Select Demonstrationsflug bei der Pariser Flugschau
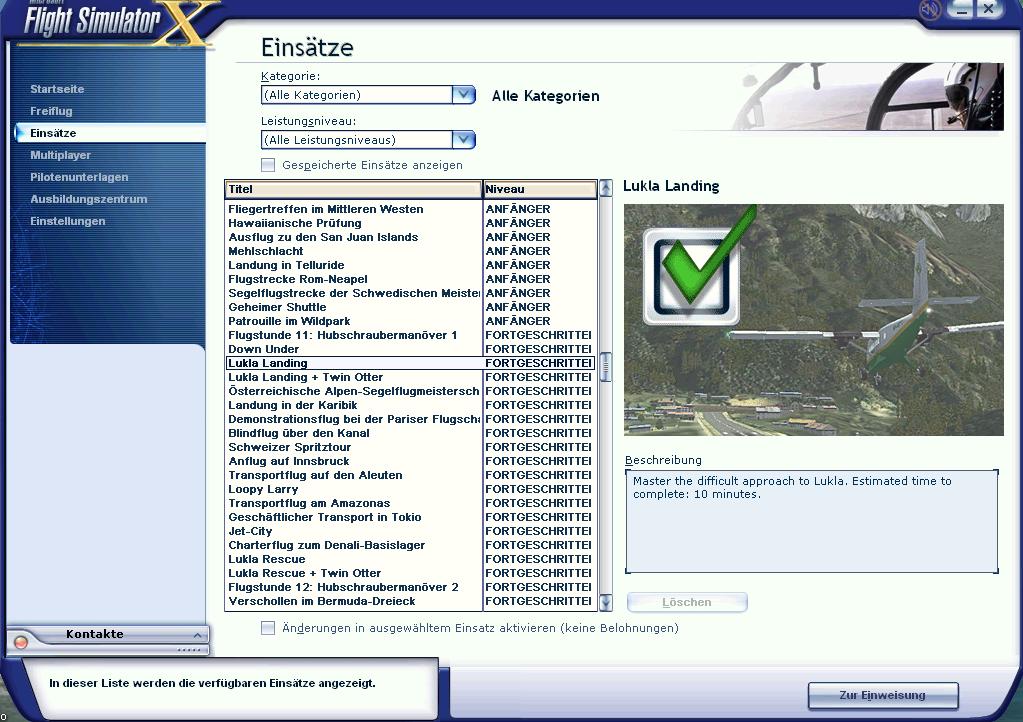The image size is (1023, 722). 410,419
